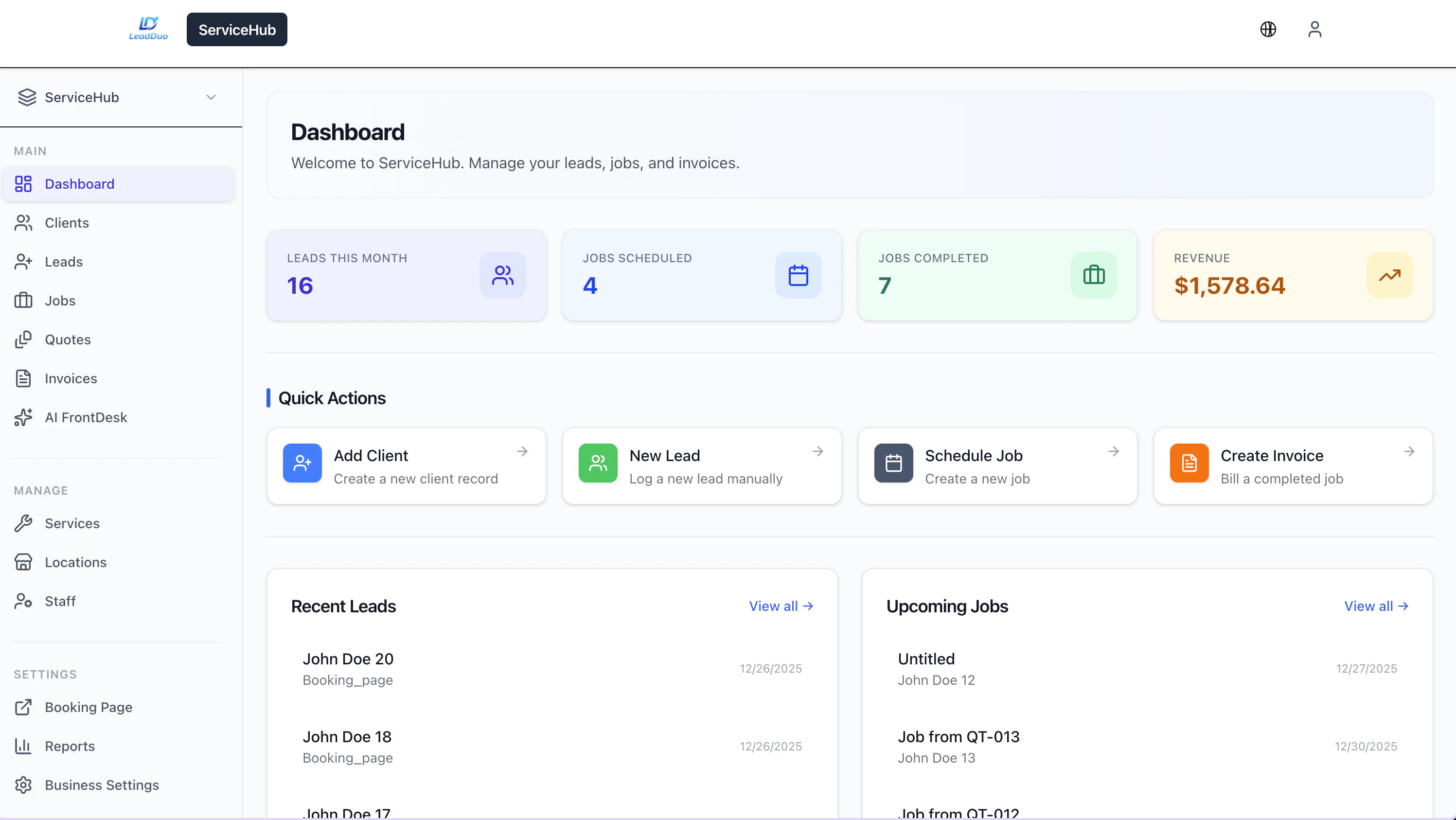Select the Locations icon under Manage
Screen dimensions: 1456x820
pos(23,562)
